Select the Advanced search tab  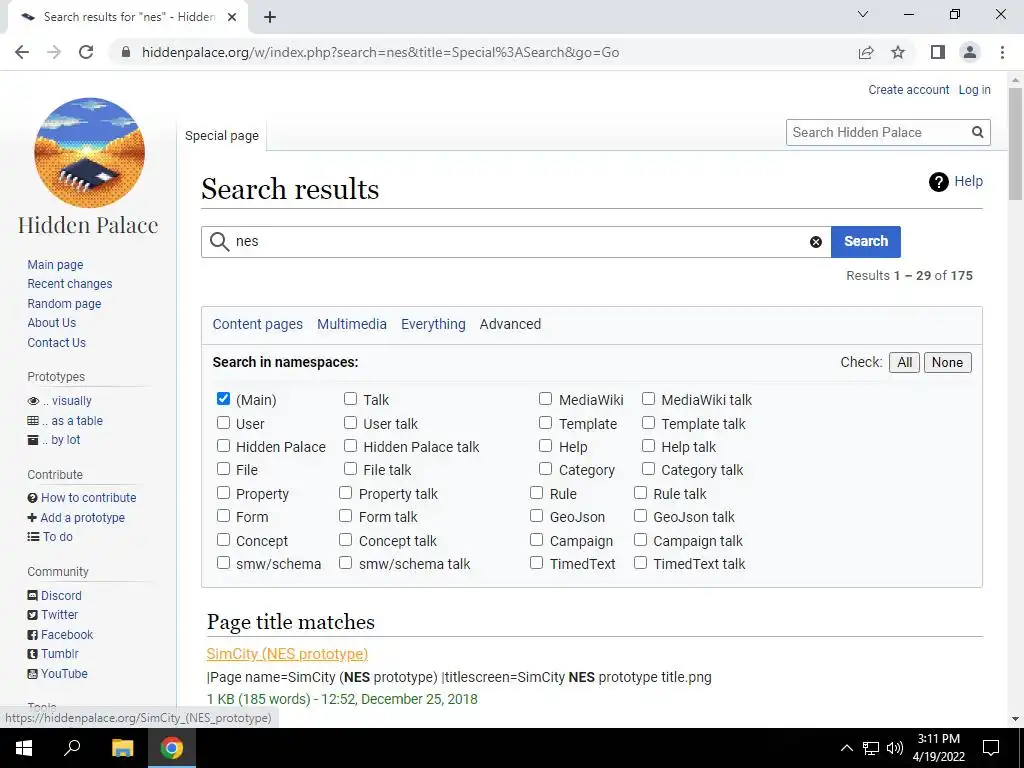(x=510, y=325)
